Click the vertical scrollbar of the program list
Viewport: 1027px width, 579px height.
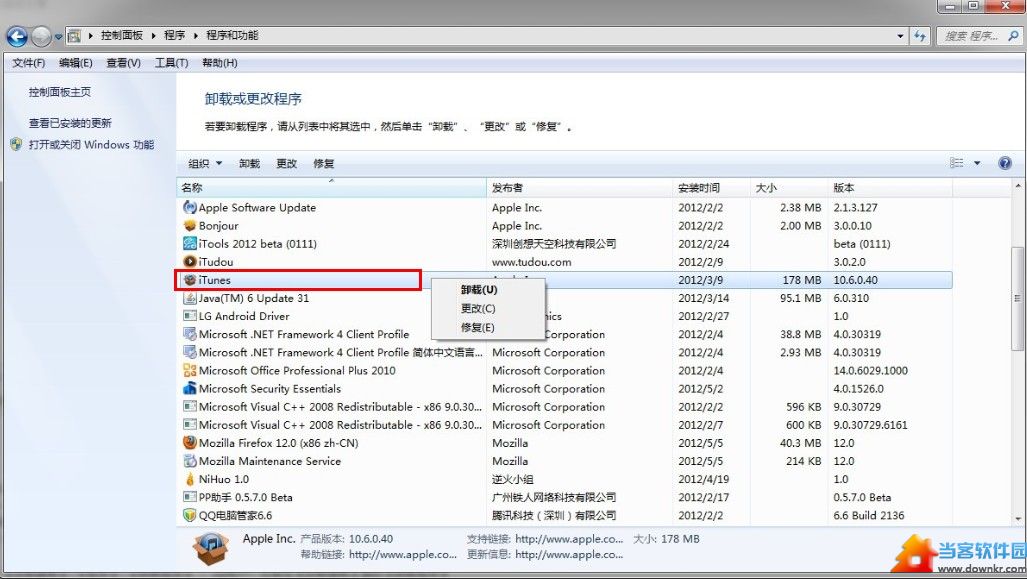[x=1018, y=300]
